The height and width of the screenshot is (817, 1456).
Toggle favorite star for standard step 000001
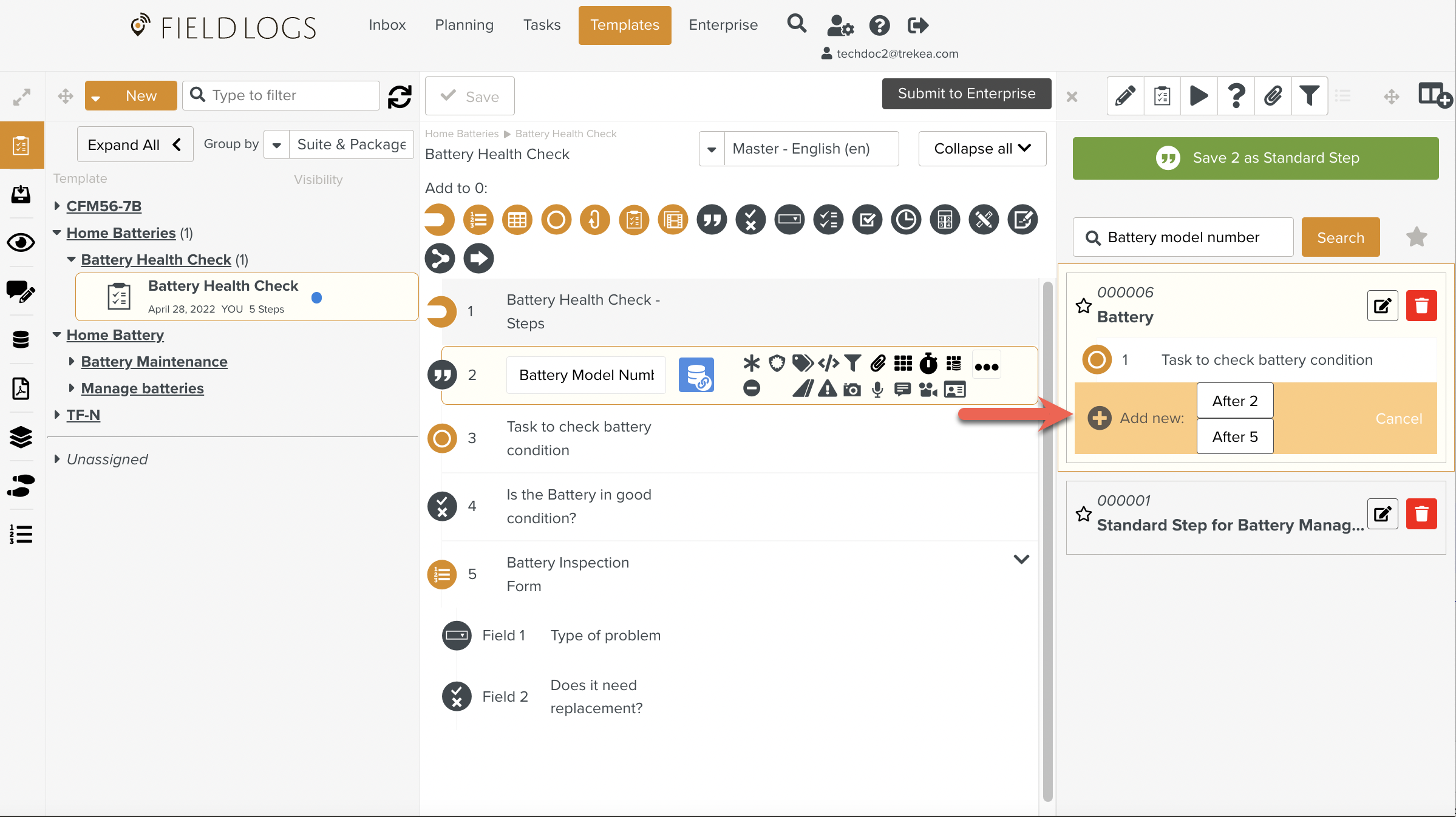pos(1084,514)
